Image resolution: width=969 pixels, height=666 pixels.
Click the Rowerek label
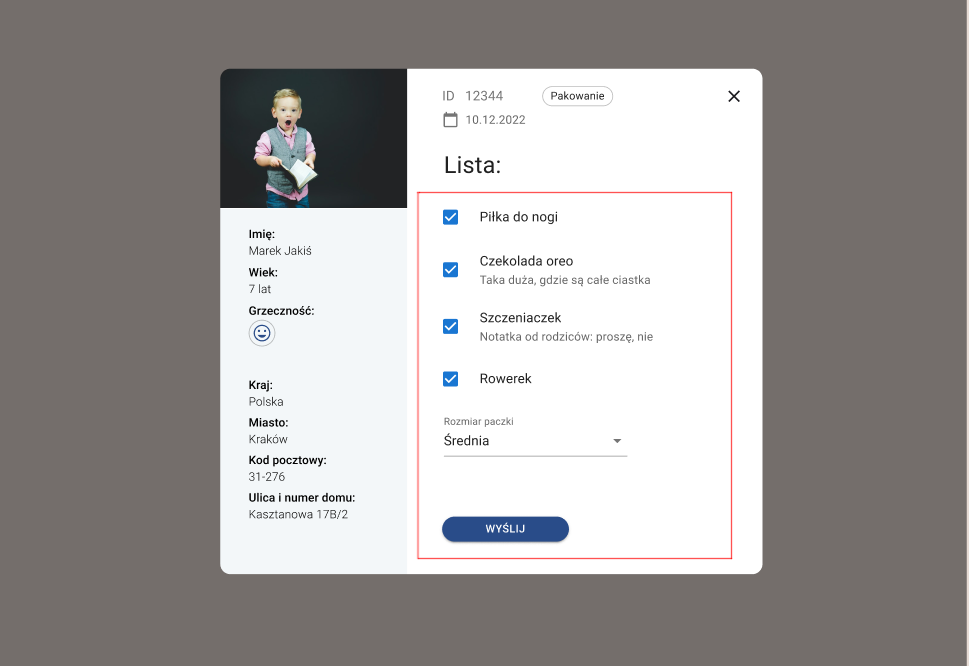(506, 379)
